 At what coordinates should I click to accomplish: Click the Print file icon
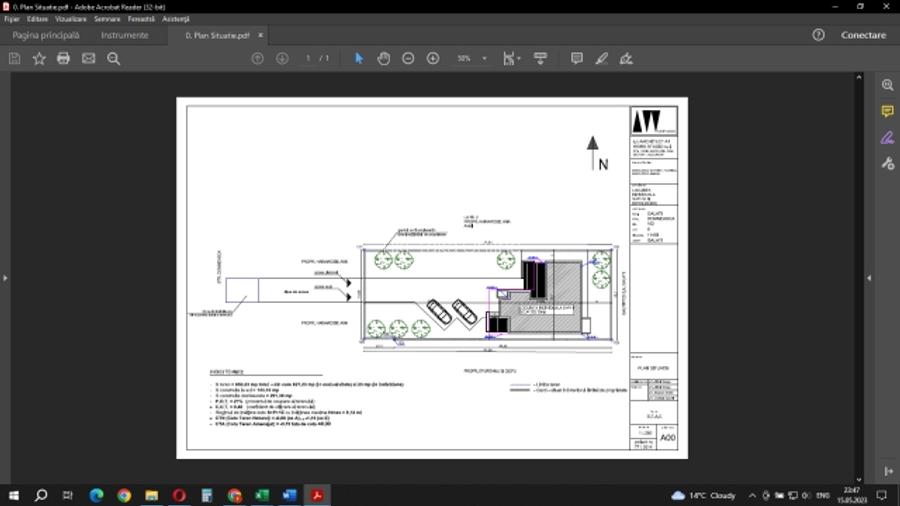pyautogui.click(x=63, y=59)
